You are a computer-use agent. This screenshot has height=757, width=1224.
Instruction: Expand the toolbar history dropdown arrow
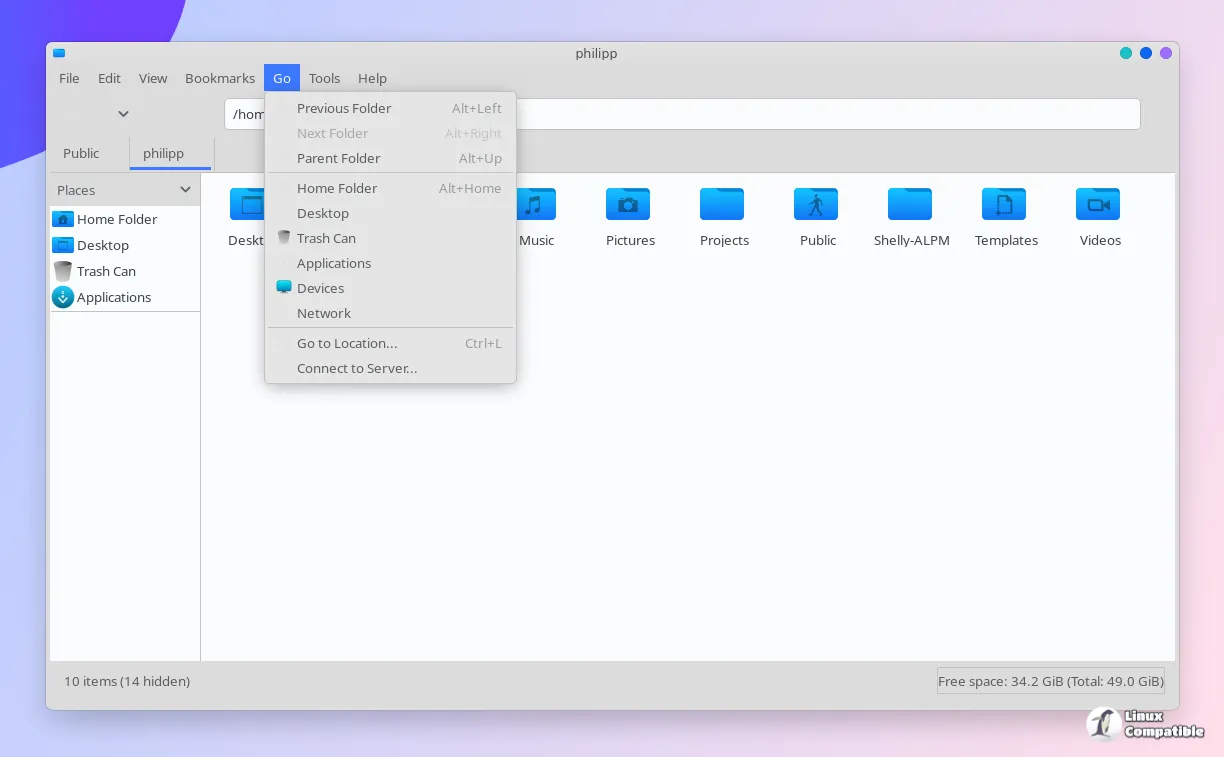[x=123, y=114]
